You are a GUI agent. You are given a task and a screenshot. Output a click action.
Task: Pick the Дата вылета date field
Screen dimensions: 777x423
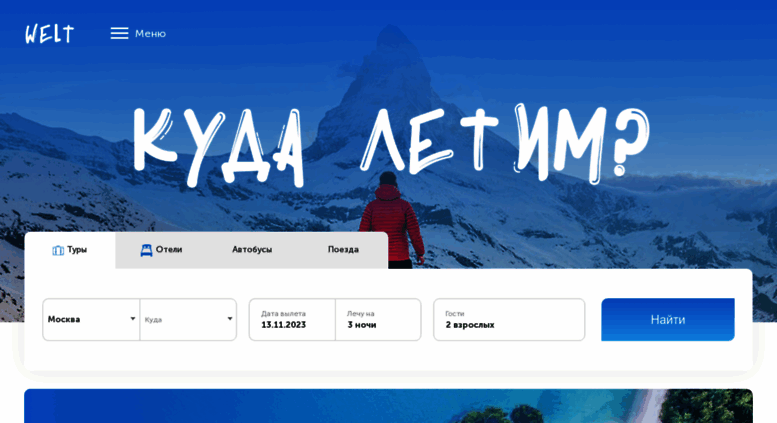click(x=292, y=319)
